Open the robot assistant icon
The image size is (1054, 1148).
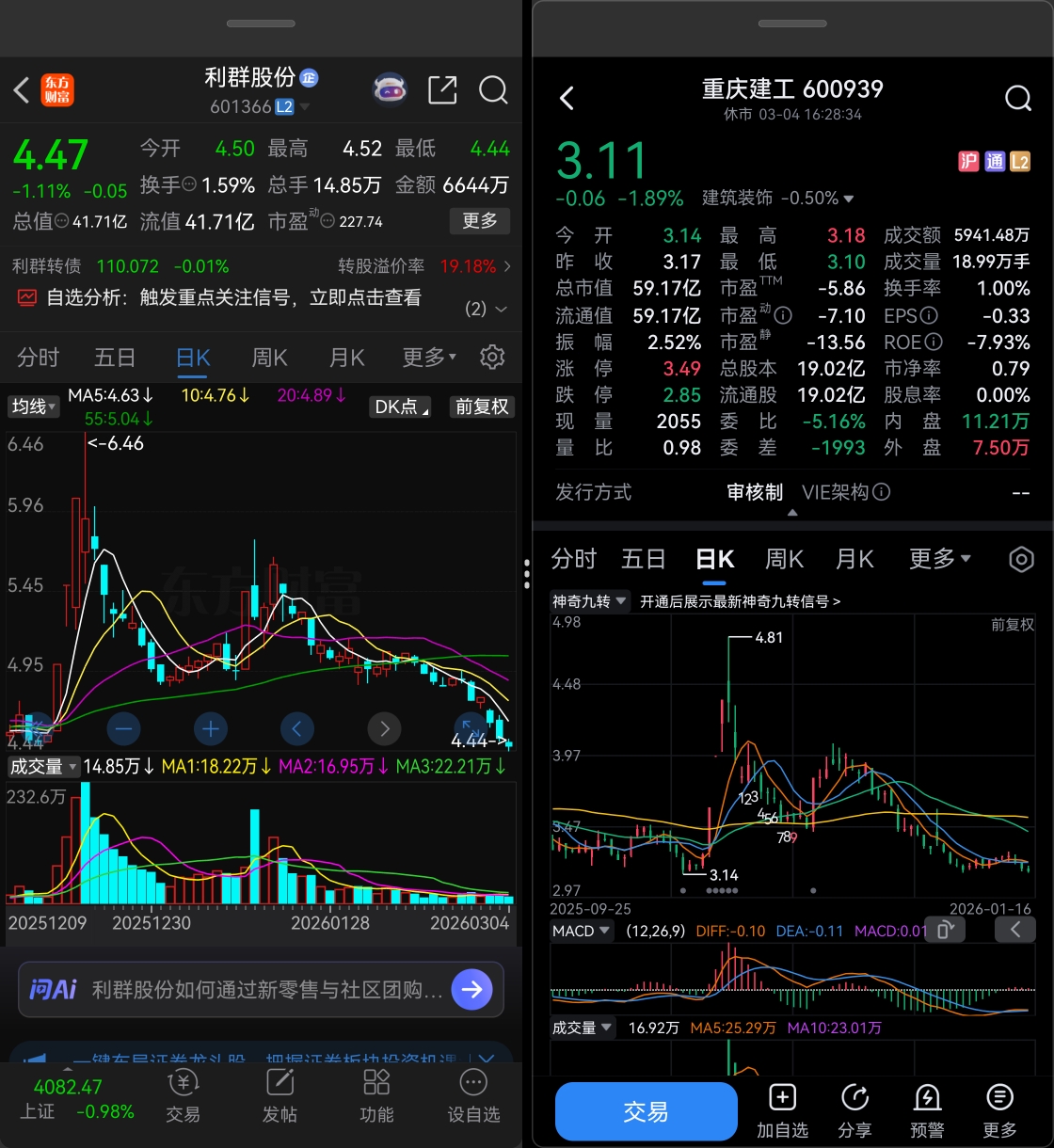click(x=390, y=89)
